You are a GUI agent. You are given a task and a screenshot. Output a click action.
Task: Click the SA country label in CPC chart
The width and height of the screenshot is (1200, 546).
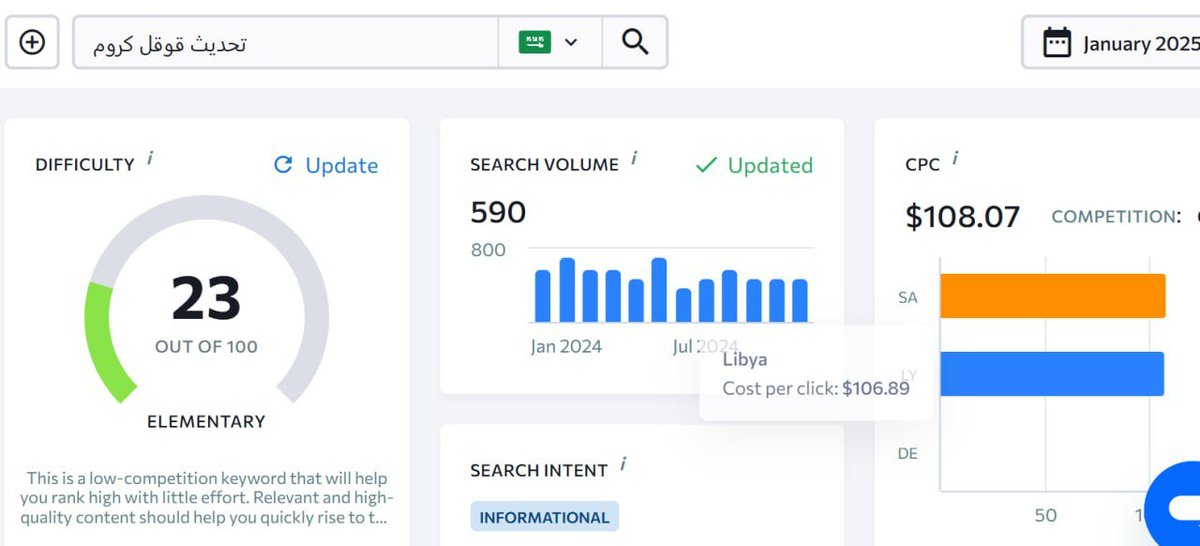coord(907,297)
